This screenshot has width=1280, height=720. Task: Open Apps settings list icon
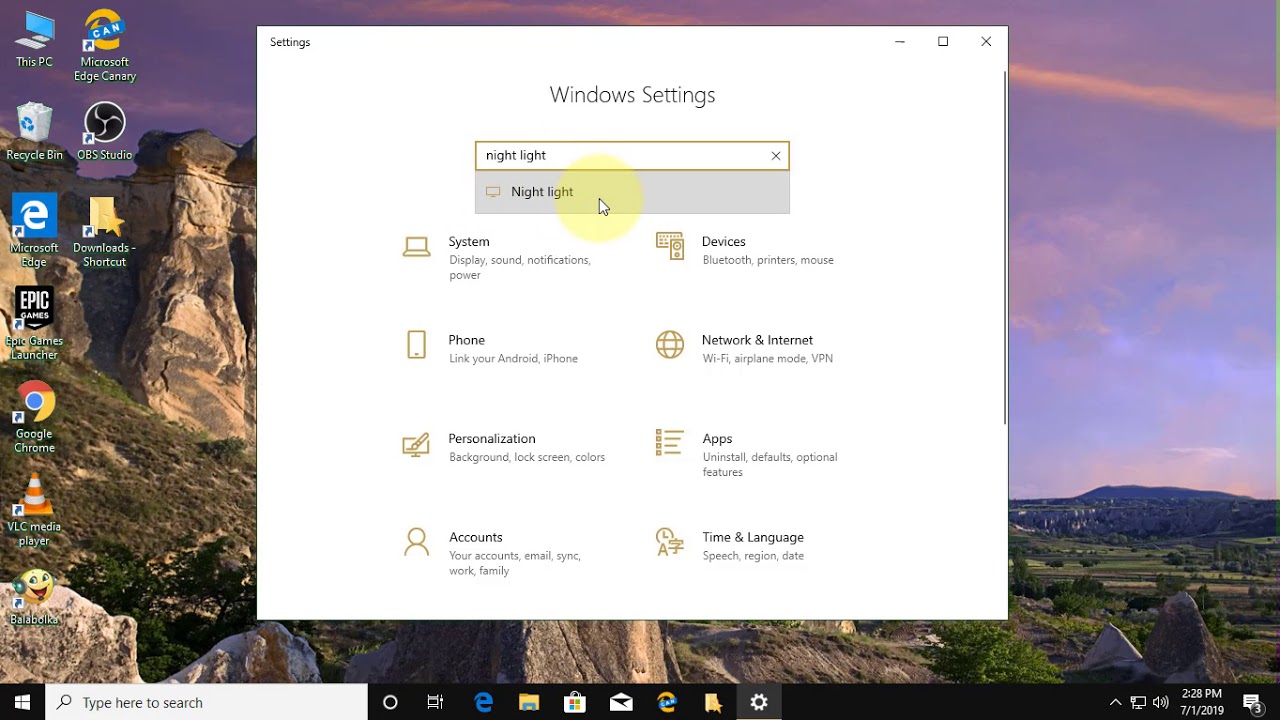pyautogui.click(x=670, y=443)
